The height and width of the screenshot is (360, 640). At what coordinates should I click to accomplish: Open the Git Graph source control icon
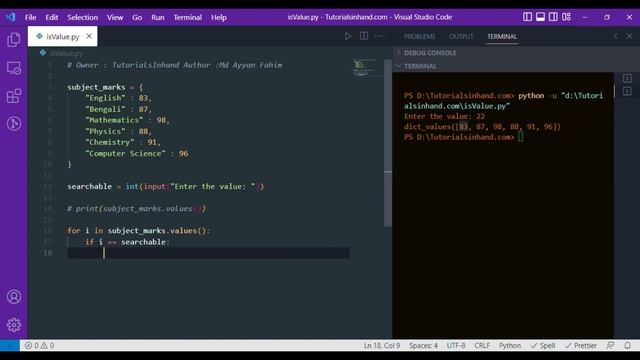(14, 124)
